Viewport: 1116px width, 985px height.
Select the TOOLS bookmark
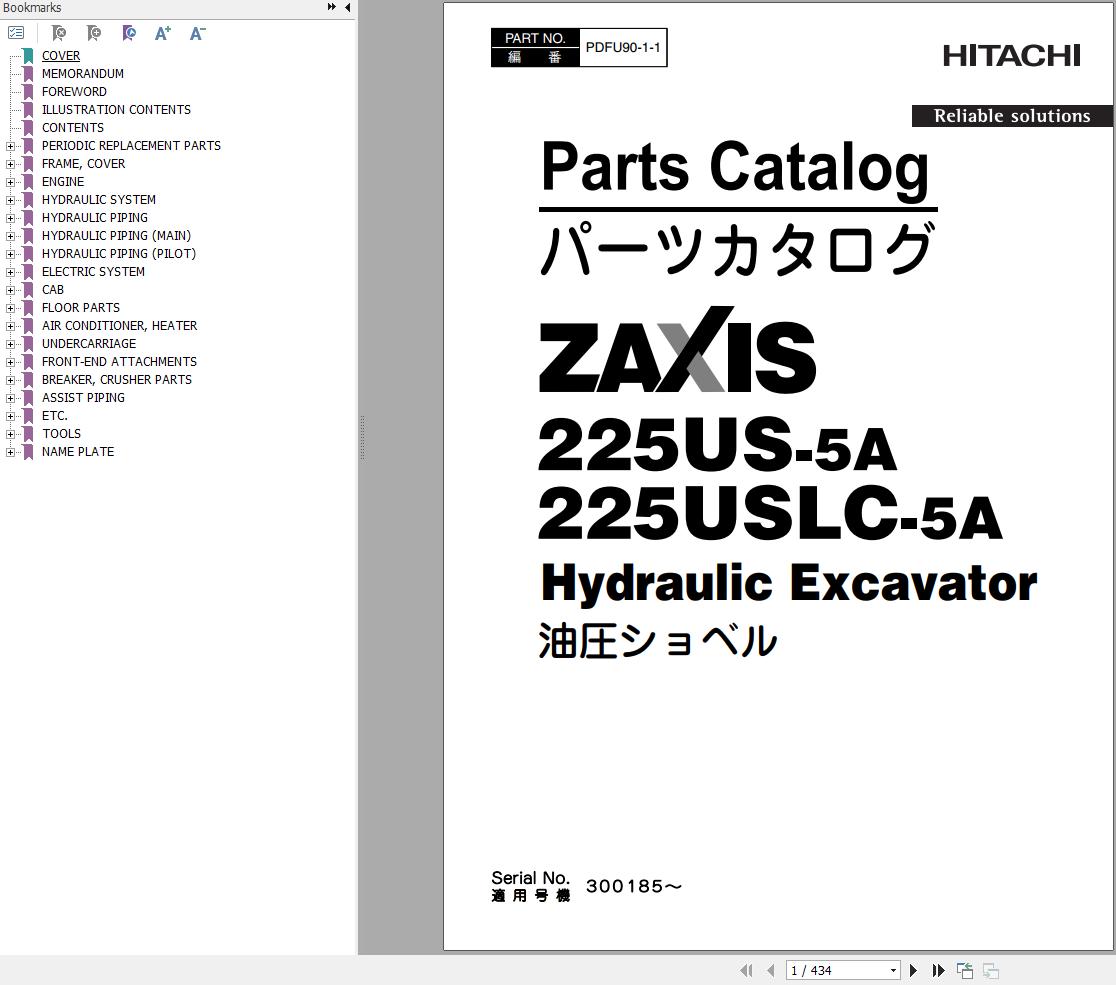click(61, 433)
